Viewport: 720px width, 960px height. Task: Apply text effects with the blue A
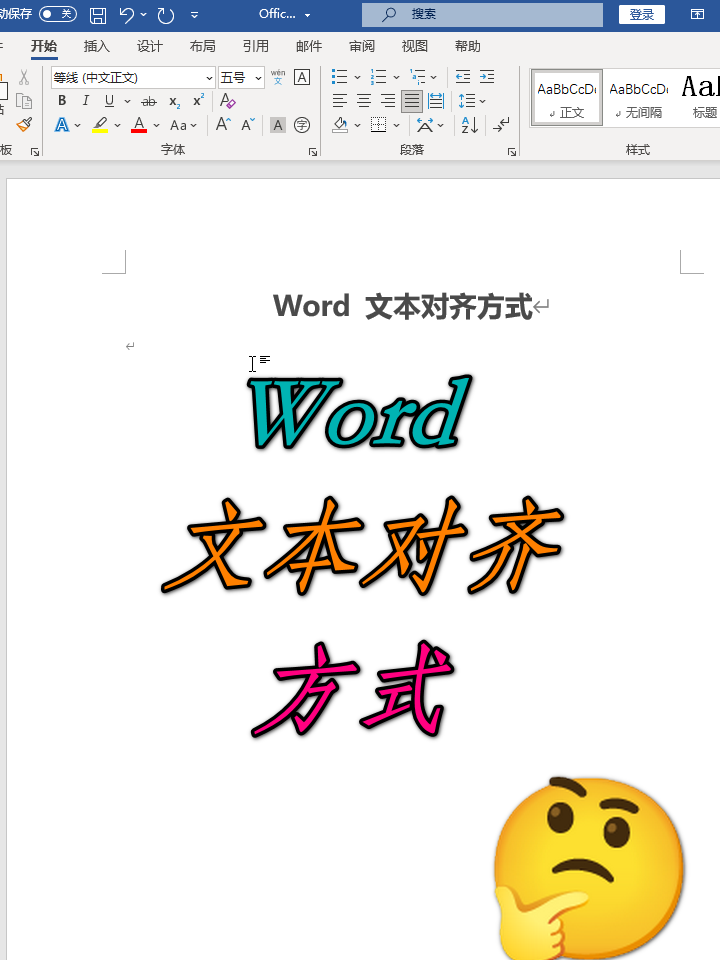(x=62, y=125)
